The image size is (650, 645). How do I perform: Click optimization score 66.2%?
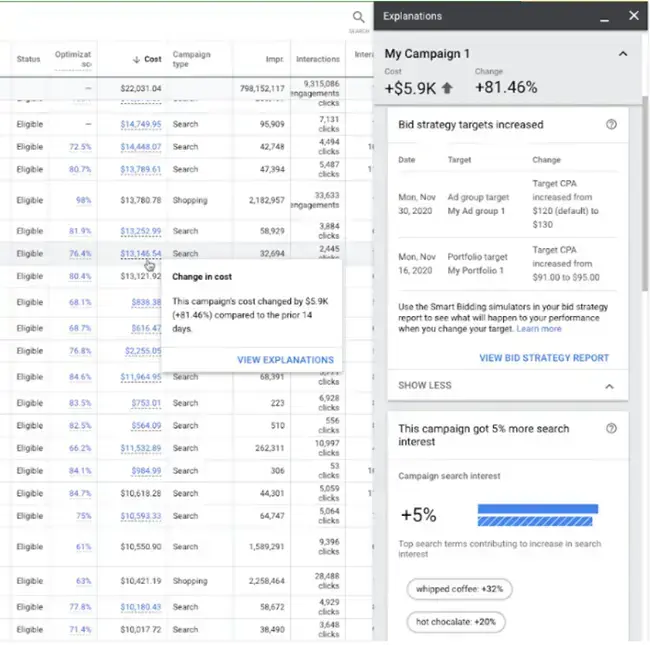coord(80,448)
